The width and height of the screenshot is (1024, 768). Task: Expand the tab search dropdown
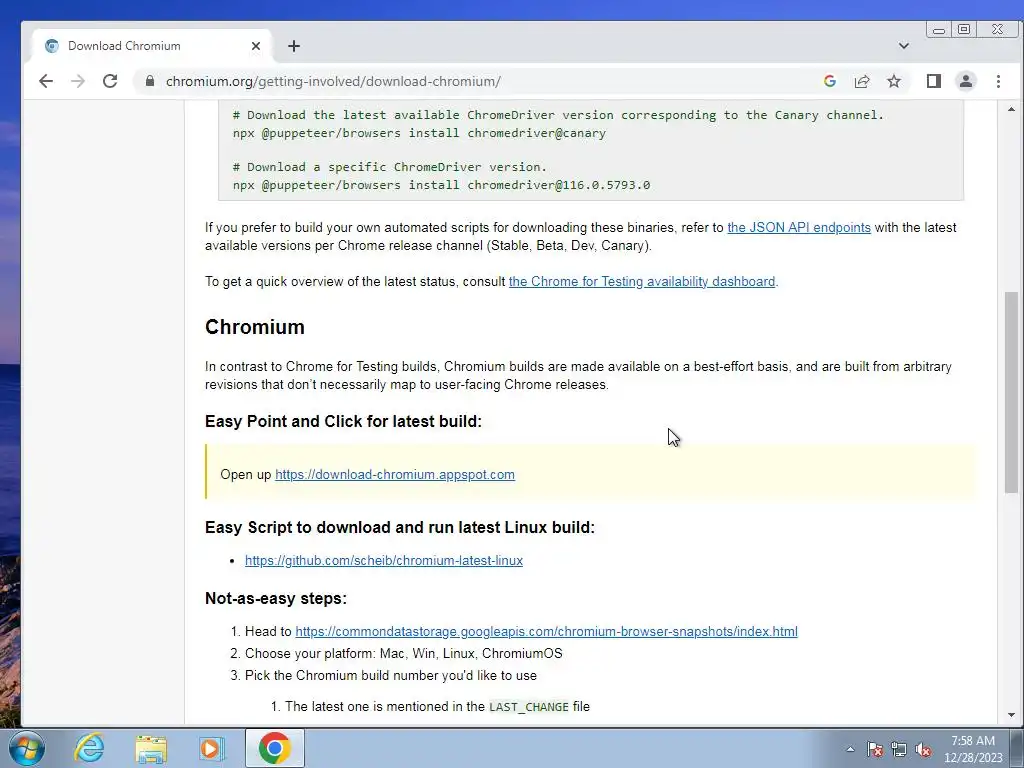[x=904, y=46]
